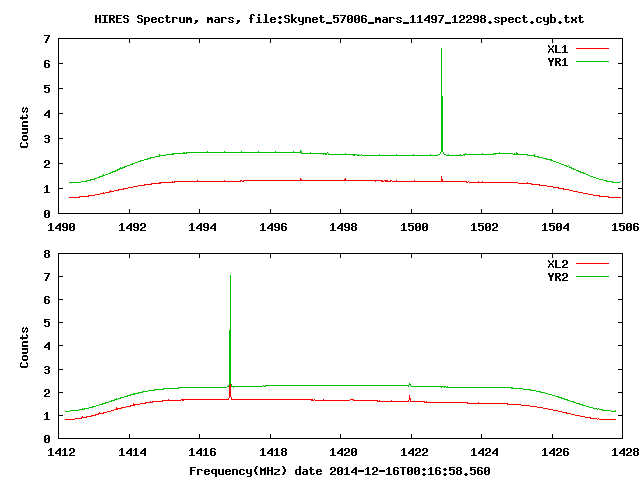640x480 pixels.
Task: Click the XL2 legend label
Action: pyautogui.click(x=558, y=264)
